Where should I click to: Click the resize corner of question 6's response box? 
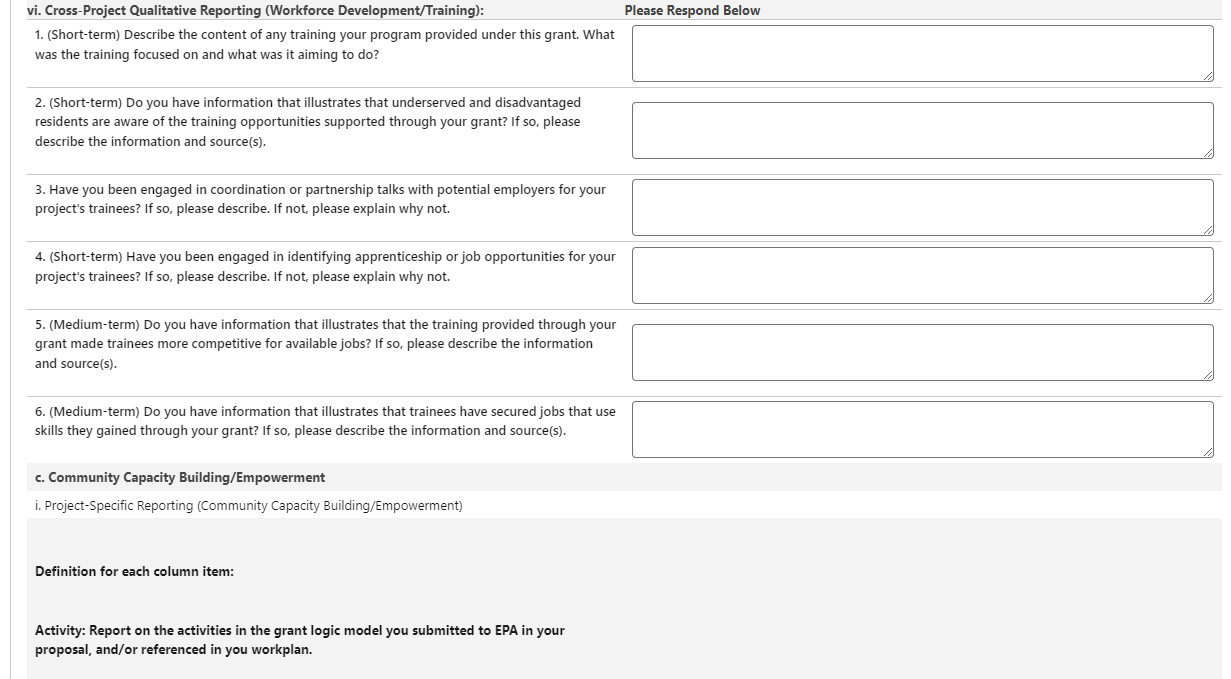(1208, 452)
